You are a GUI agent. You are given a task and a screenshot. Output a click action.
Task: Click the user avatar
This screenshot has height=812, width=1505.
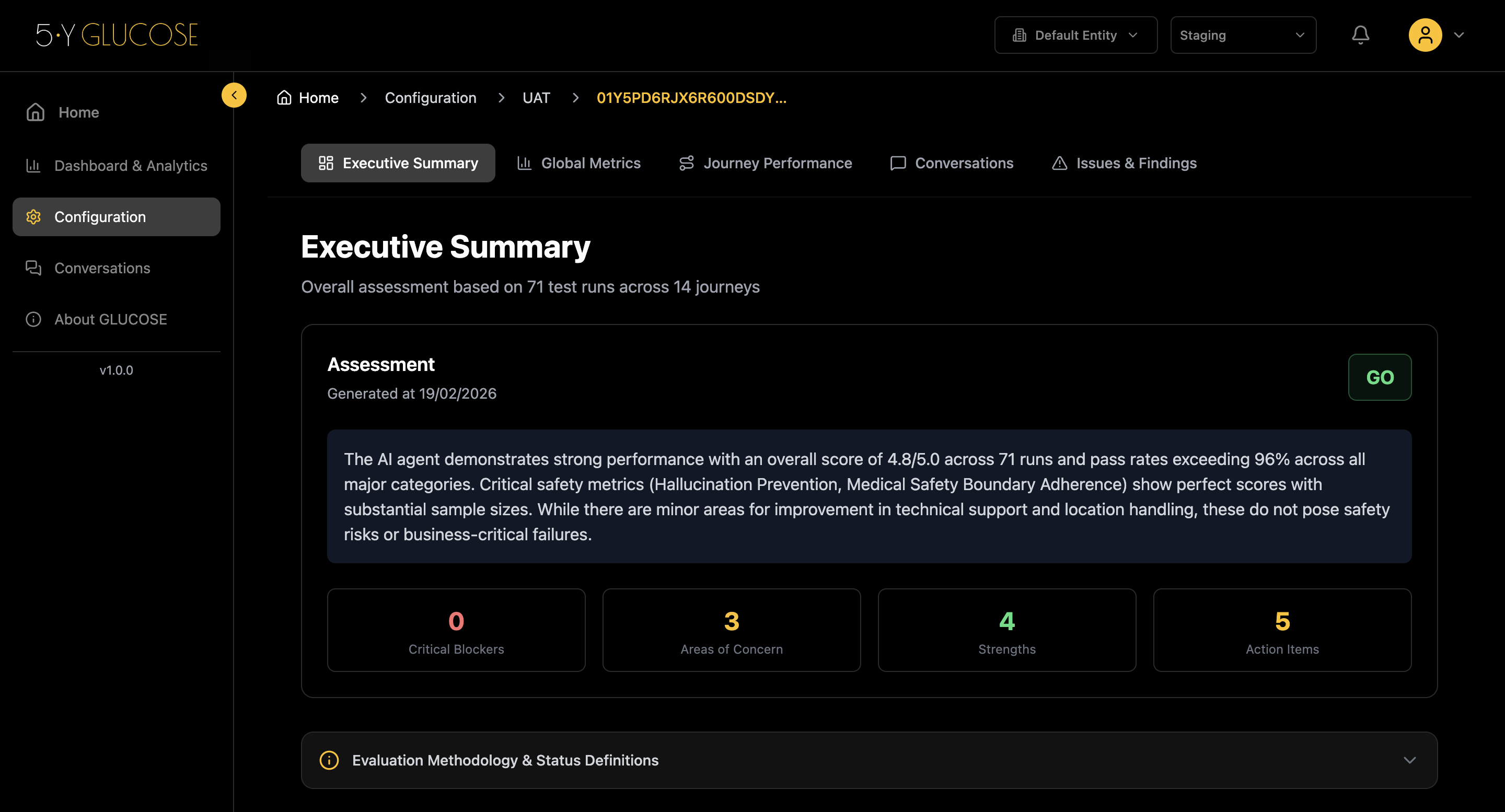pyautogui.click(x=1426, y=35)
